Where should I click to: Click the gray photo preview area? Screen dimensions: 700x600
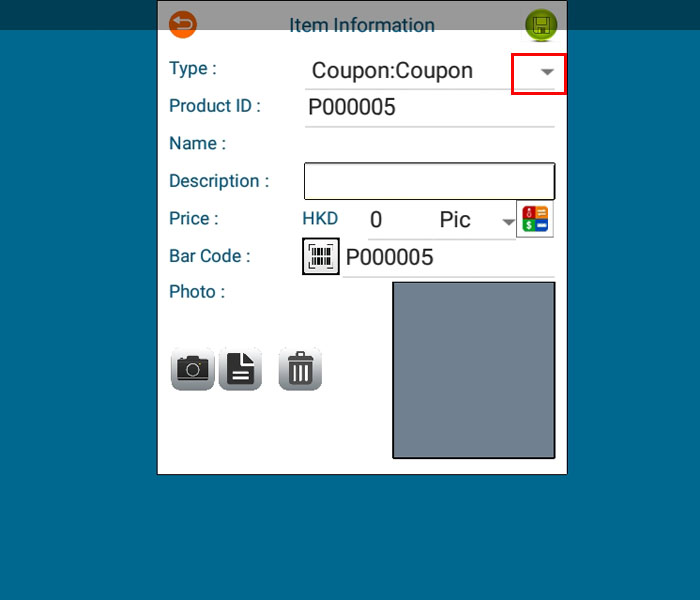click(x=474, y=370)
